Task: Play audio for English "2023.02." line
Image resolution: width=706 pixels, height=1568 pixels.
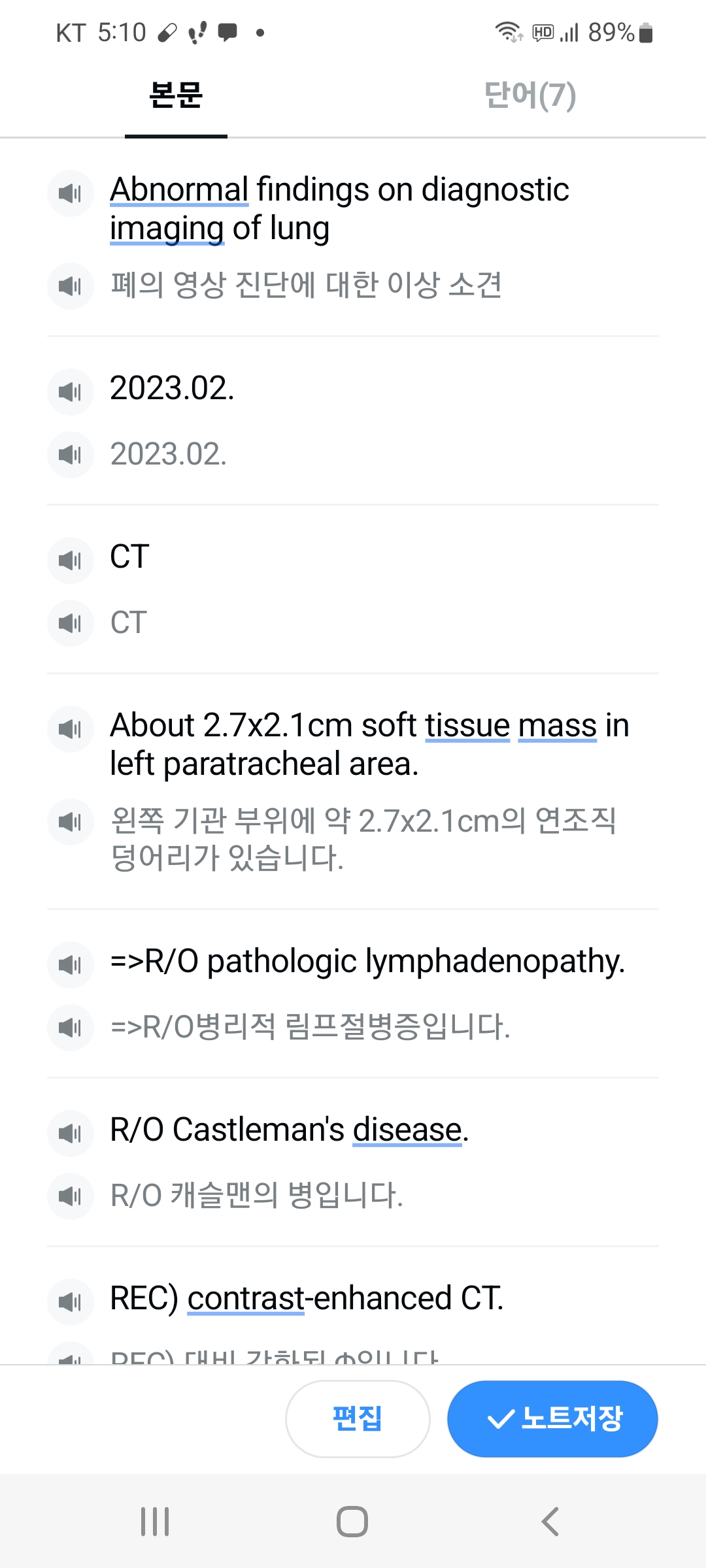Action: click(x=71, y=392)
